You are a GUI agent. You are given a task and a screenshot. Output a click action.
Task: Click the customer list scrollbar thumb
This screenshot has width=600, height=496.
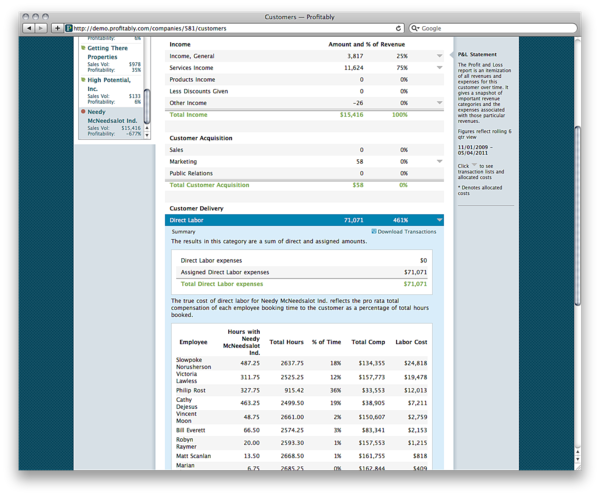(x=147, y=106)
